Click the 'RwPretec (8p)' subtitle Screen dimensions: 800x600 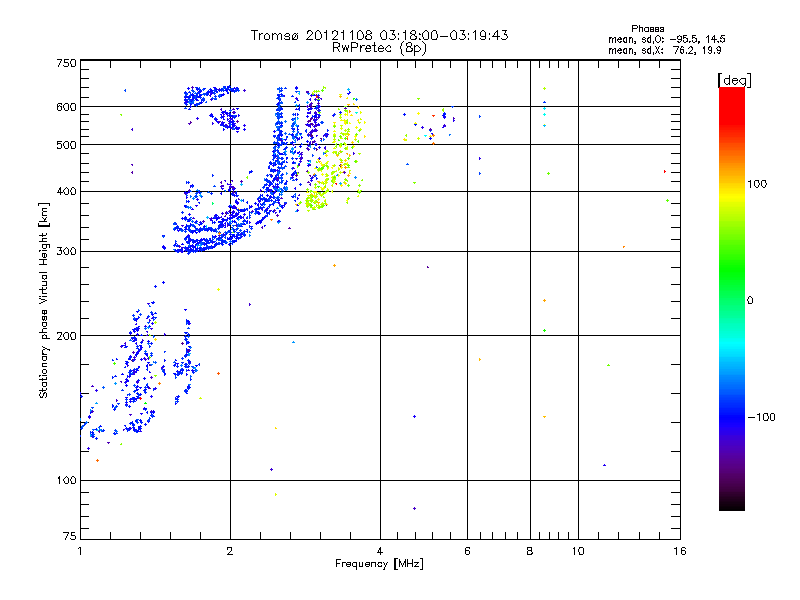(x=379, y=48)
